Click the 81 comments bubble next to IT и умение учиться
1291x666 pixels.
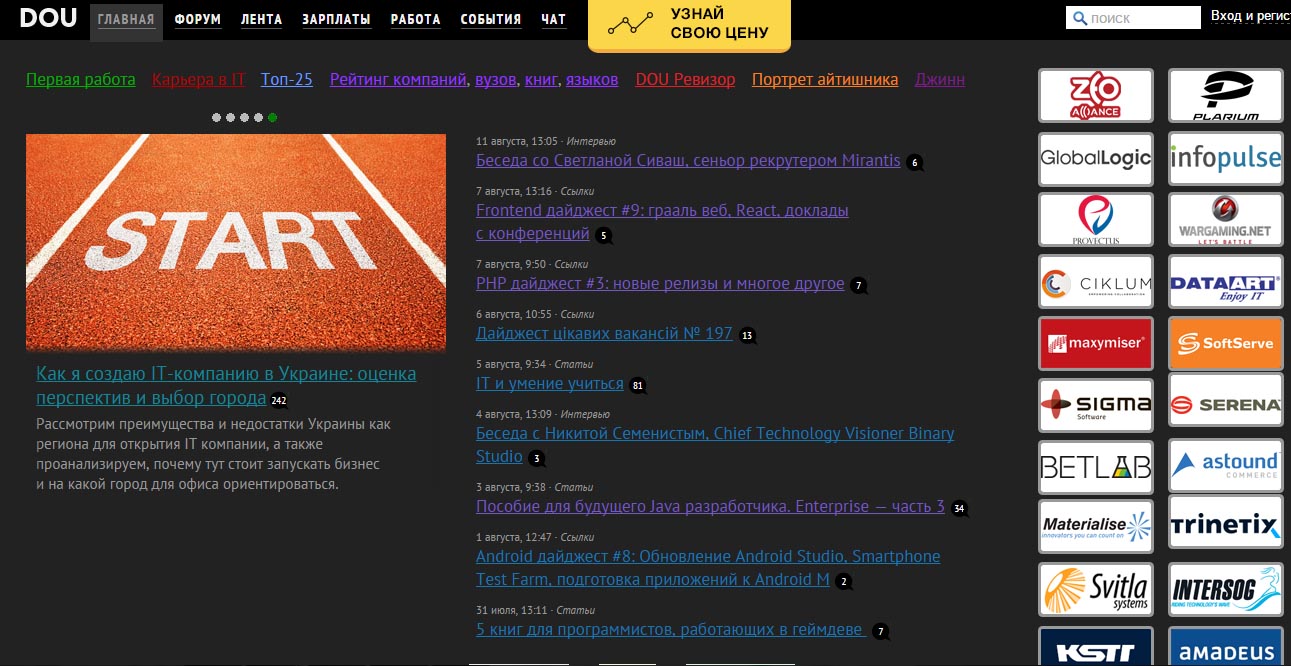point(638,385)
